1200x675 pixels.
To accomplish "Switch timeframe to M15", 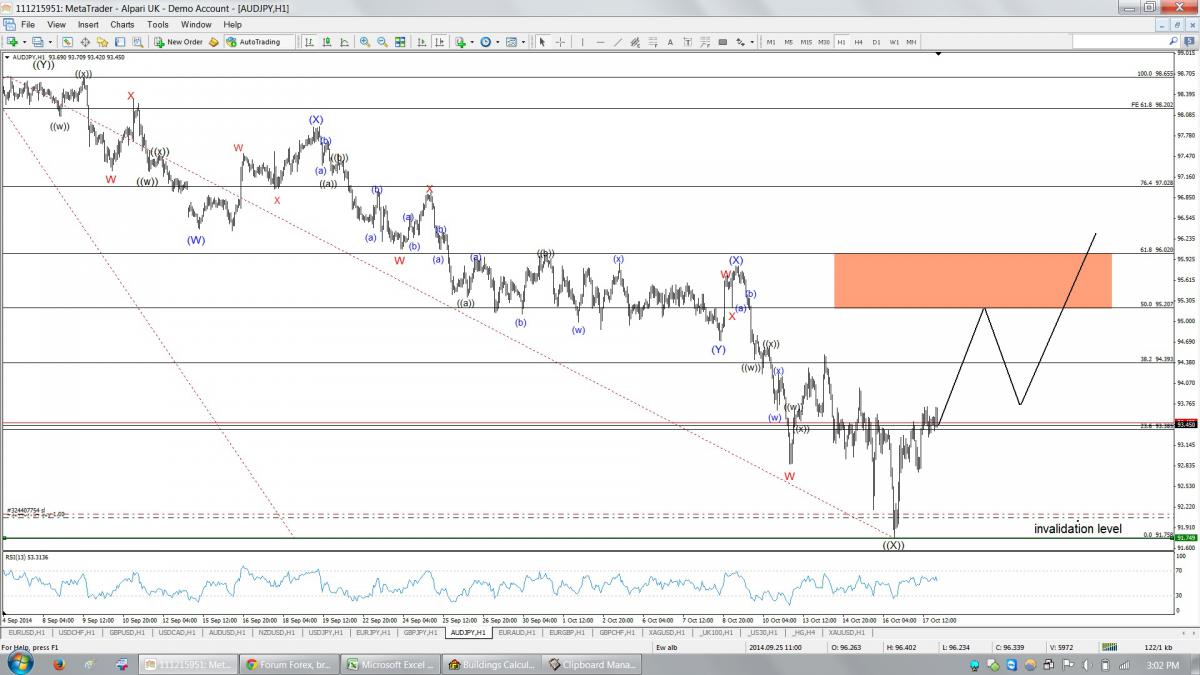I will click(806, 42).
